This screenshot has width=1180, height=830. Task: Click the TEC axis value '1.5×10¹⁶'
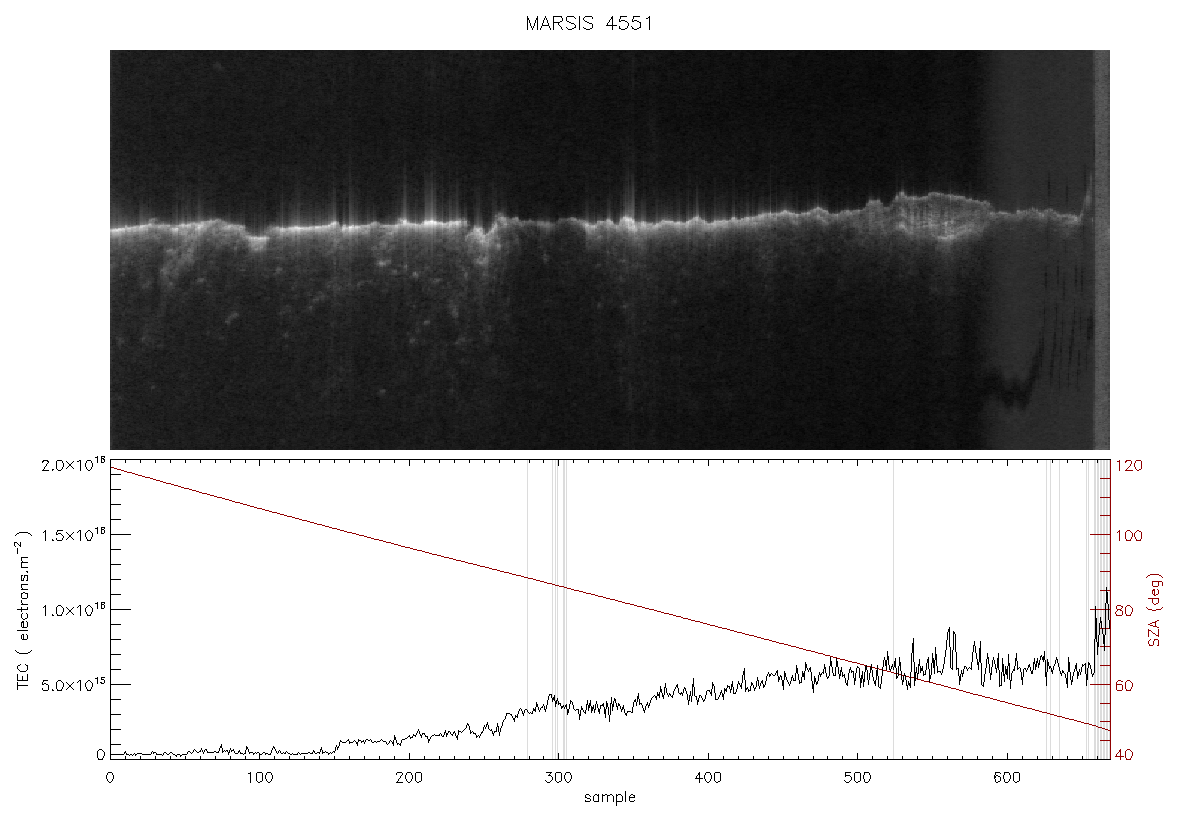74,535
